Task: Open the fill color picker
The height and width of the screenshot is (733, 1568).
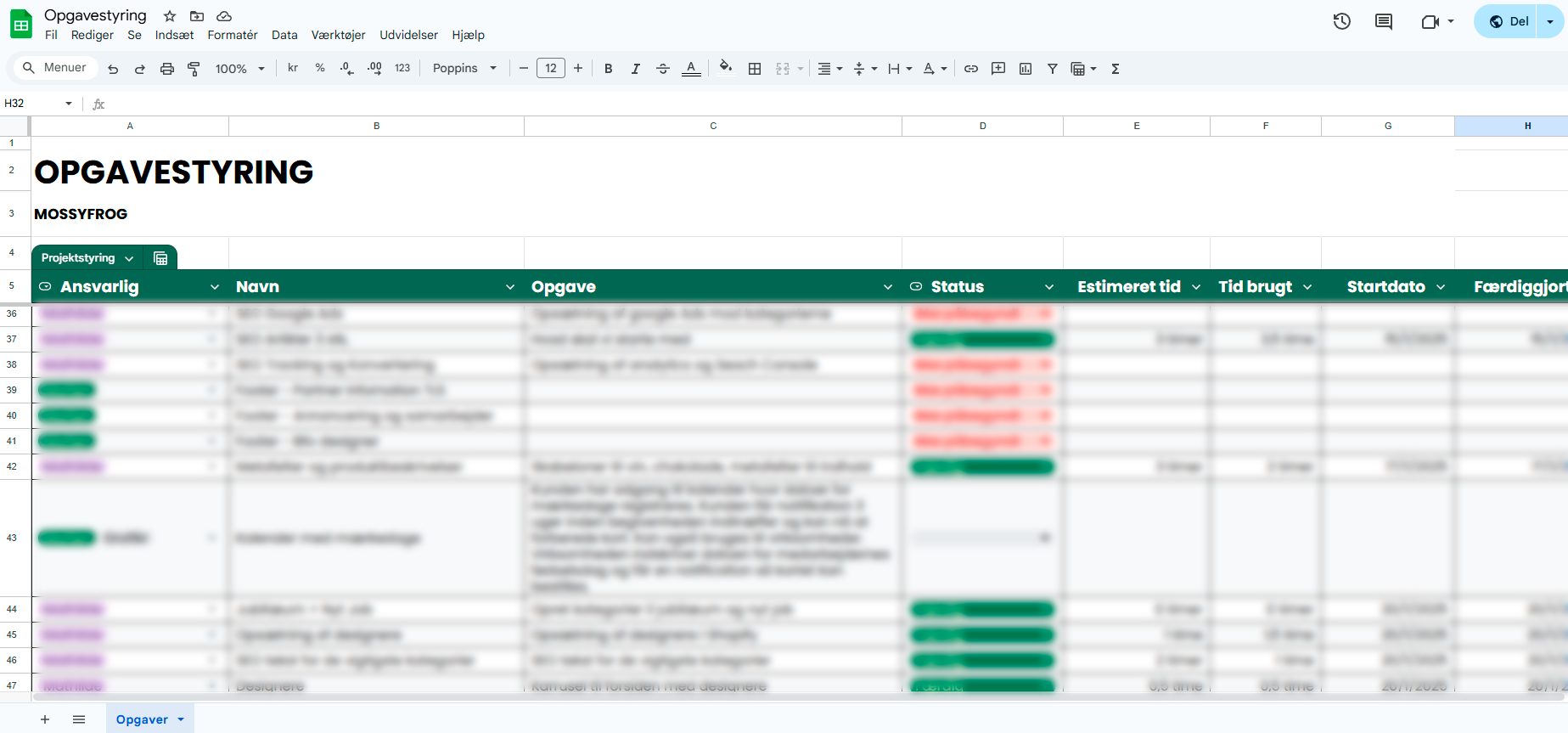Action: pyautogui.click(x=725, y=67)
